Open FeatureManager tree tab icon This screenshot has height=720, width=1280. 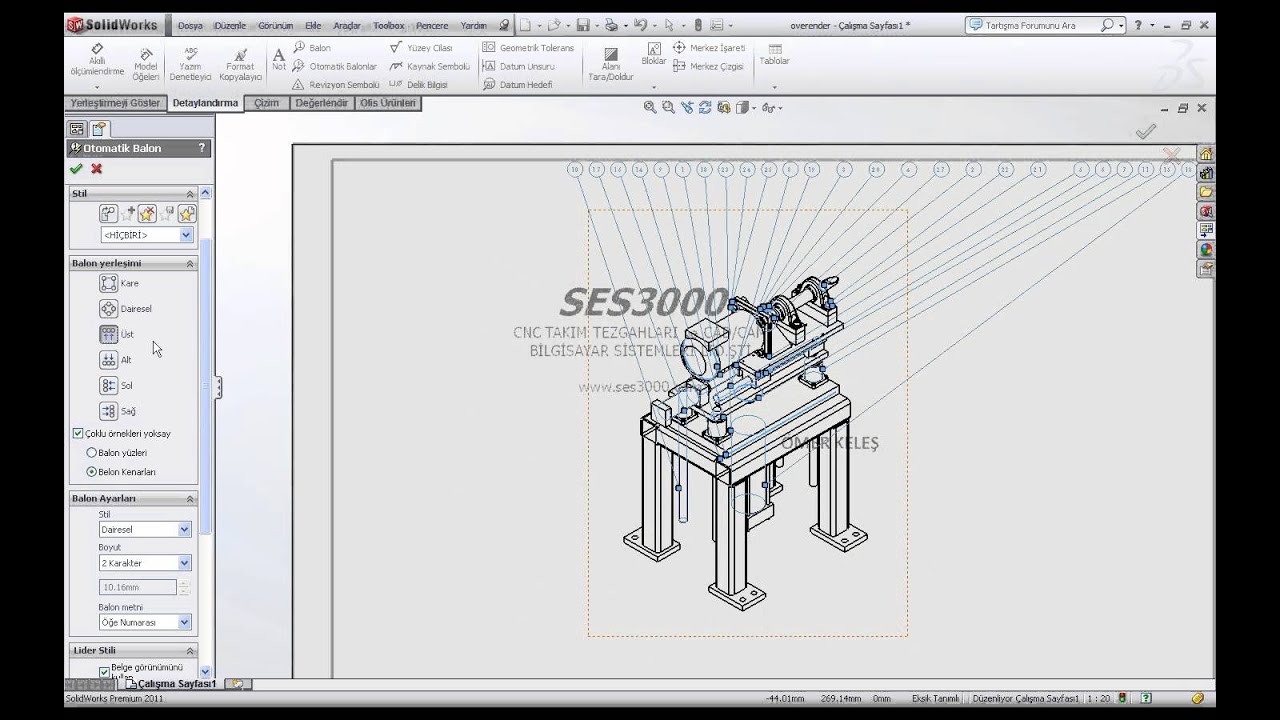click(77, 128)
